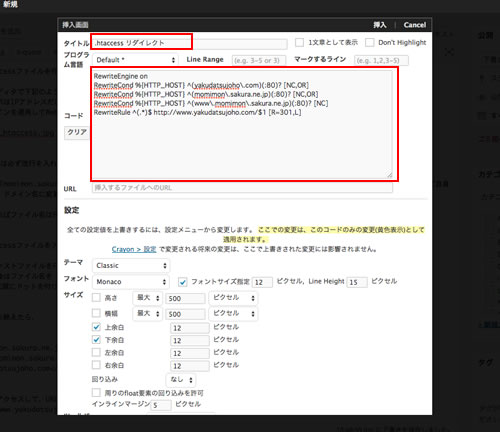Click the 下余白 value field
Image resolution: width=500 pixels, height=432 pixels.
[190, 341]
